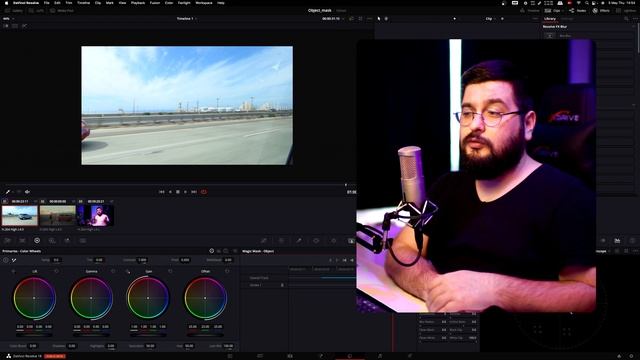Open the home project manager icon

tap(619, 356)
